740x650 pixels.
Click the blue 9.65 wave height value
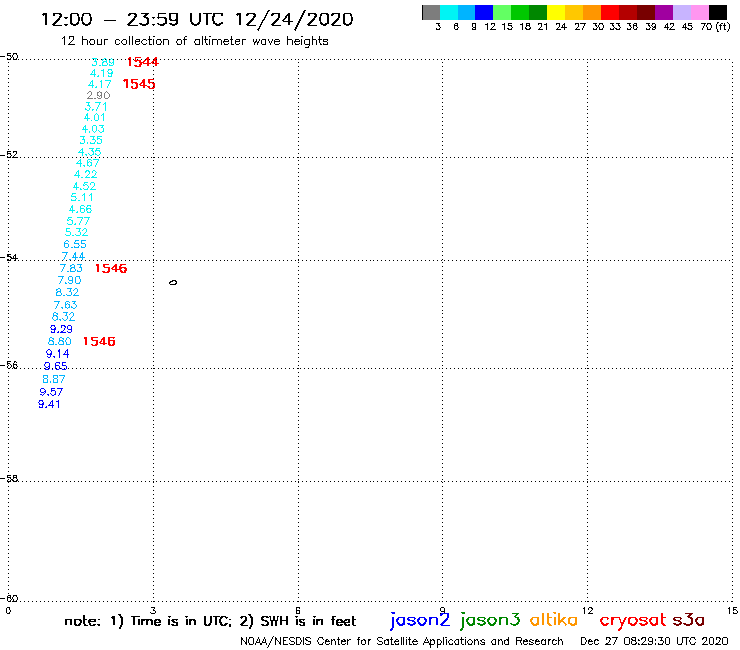point(56,366)
